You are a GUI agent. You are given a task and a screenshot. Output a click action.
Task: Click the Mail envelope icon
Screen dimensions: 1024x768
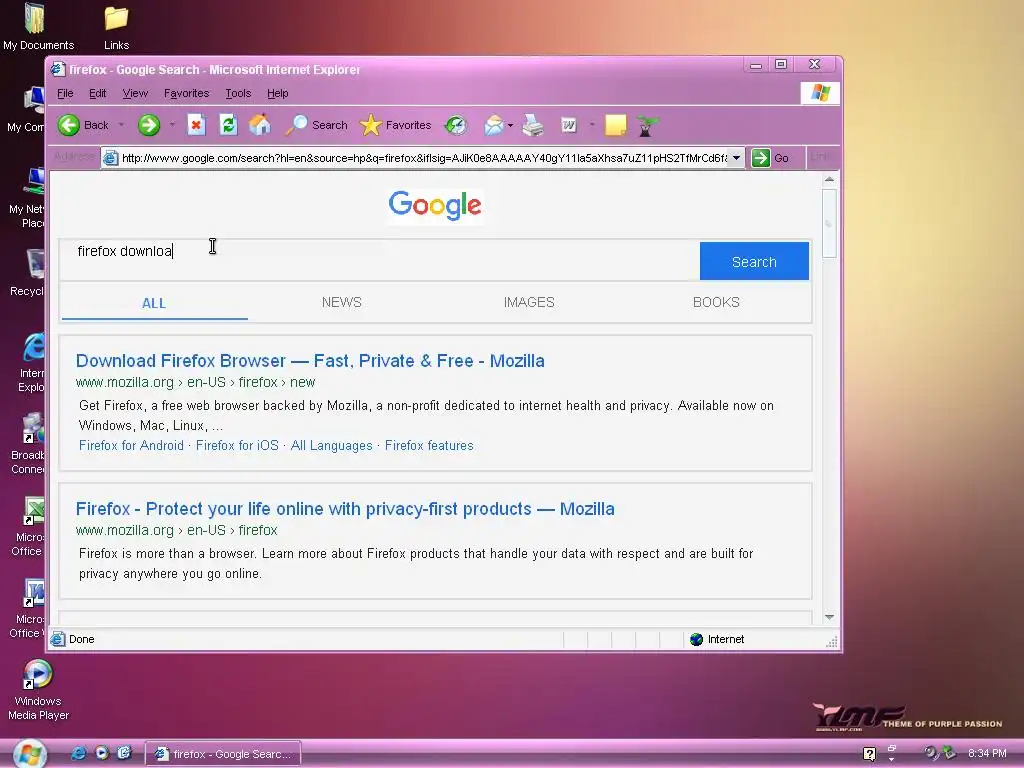[x=494, y=125]
